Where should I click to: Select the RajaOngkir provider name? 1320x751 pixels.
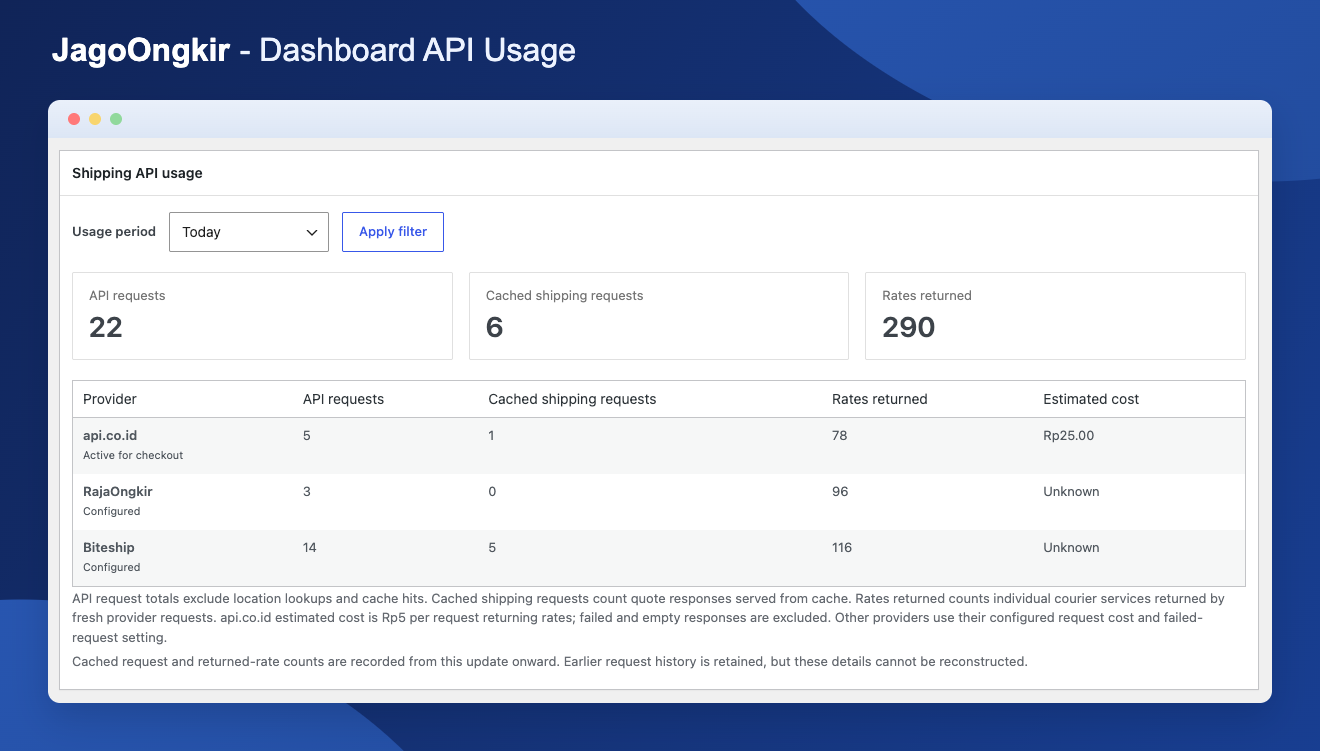[x=118, y=492]
